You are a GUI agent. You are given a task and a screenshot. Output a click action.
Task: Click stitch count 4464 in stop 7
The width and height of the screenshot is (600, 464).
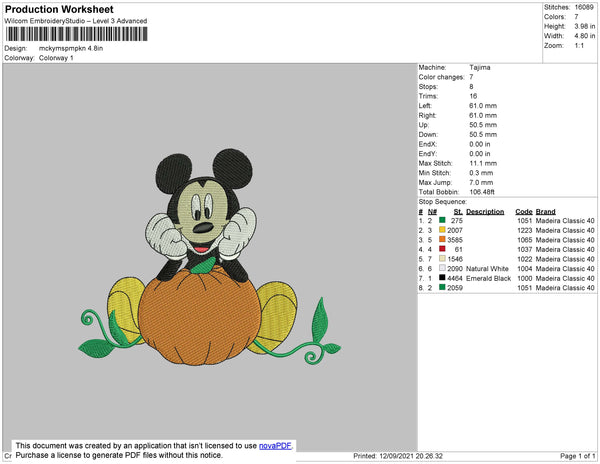[x=455, y=278]
